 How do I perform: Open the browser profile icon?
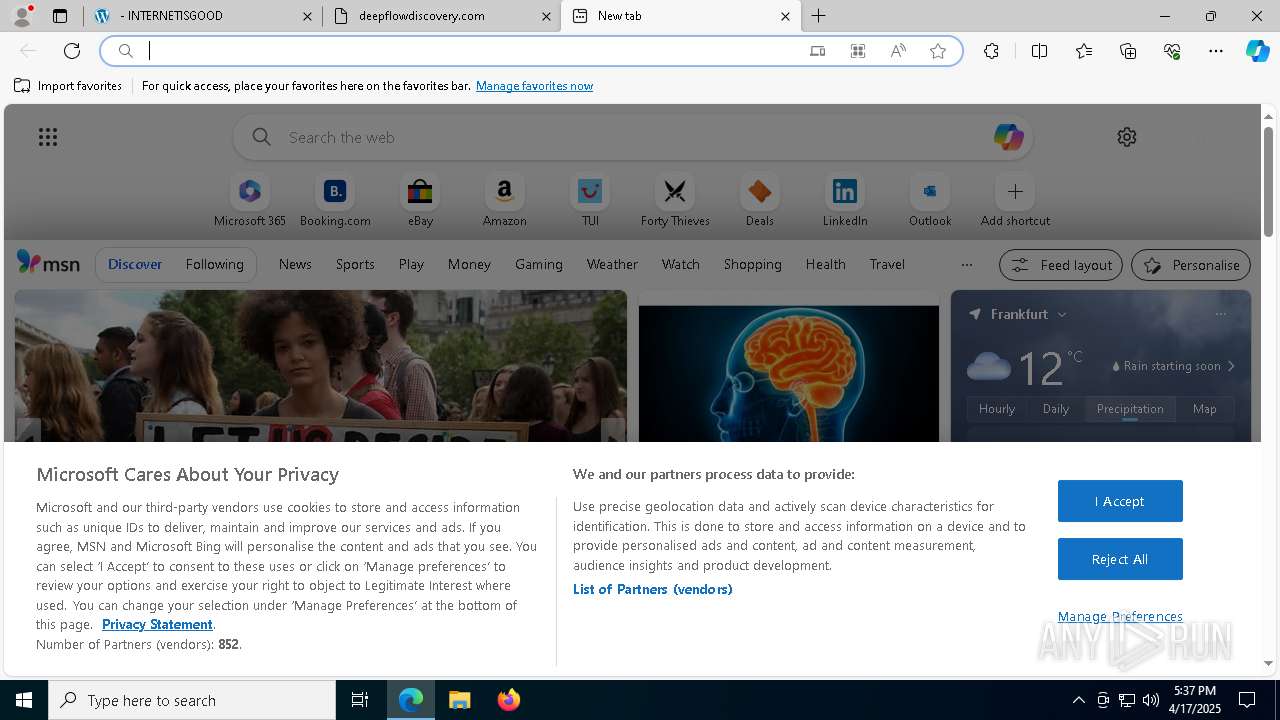tap(22, 16)
